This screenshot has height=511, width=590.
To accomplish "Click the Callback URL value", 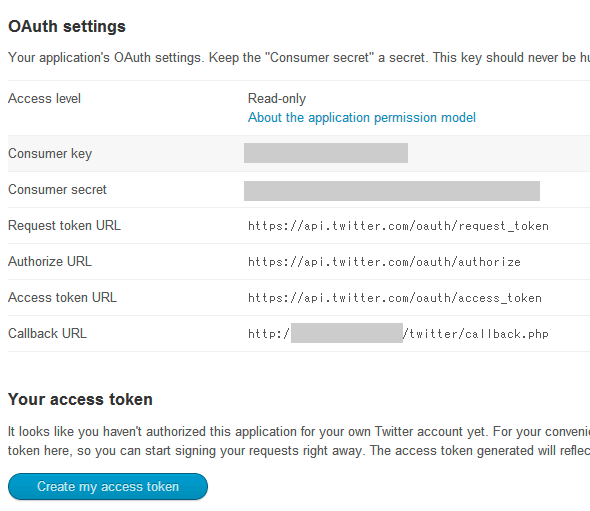I will 398,333.
